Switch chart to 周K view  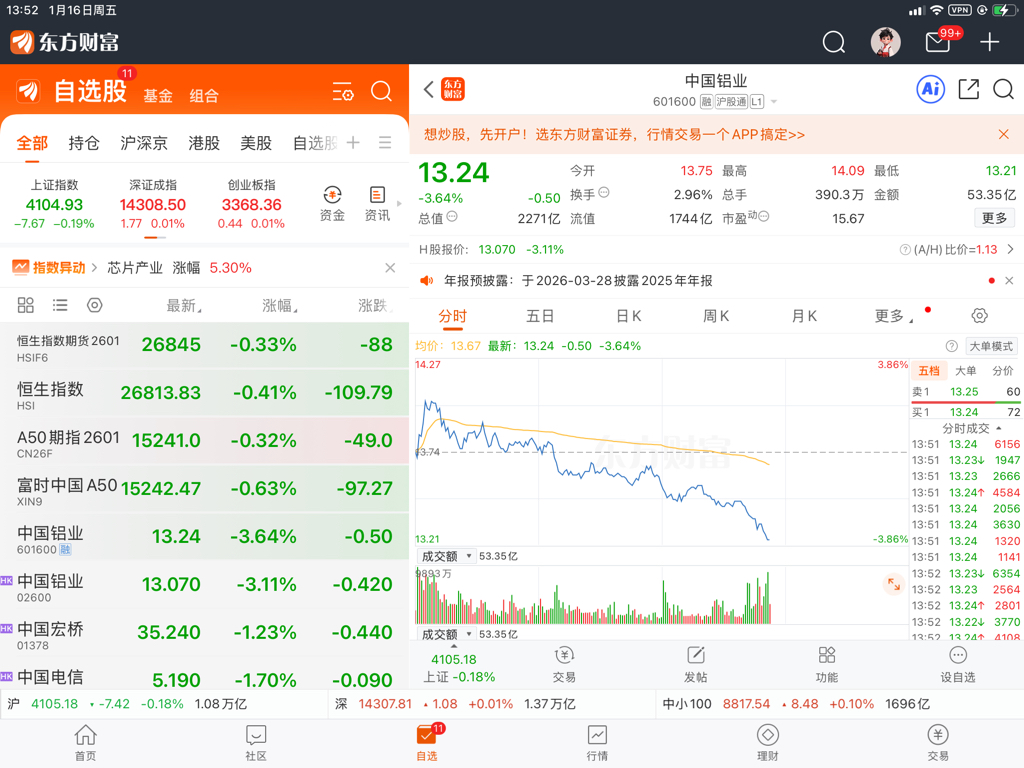pos(716,317)
